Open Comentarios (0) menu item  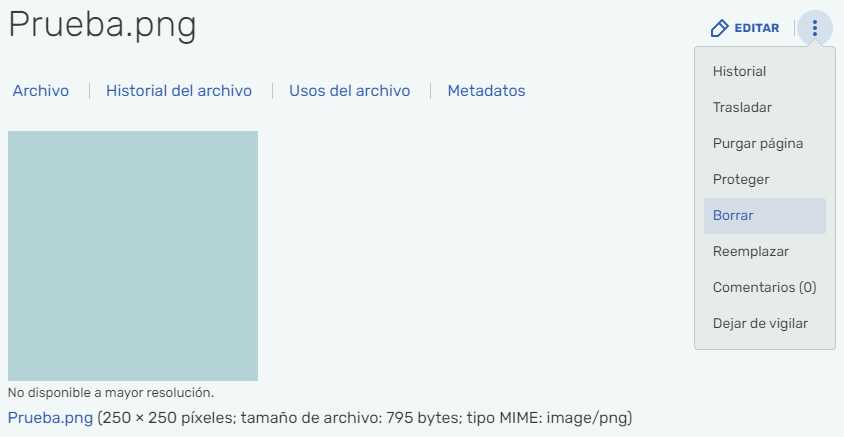pyautogui.click(x=764, y=288)
